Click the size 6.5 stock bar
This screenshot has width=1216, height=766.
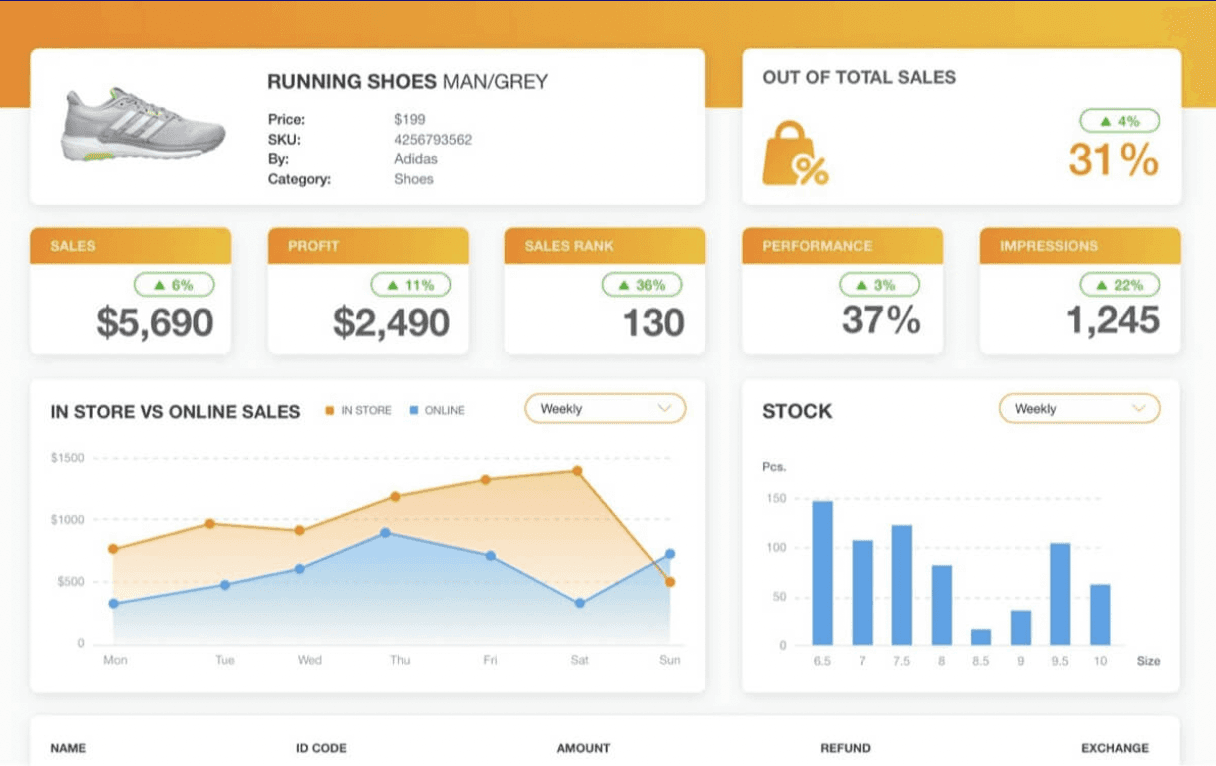coord(822,573)
